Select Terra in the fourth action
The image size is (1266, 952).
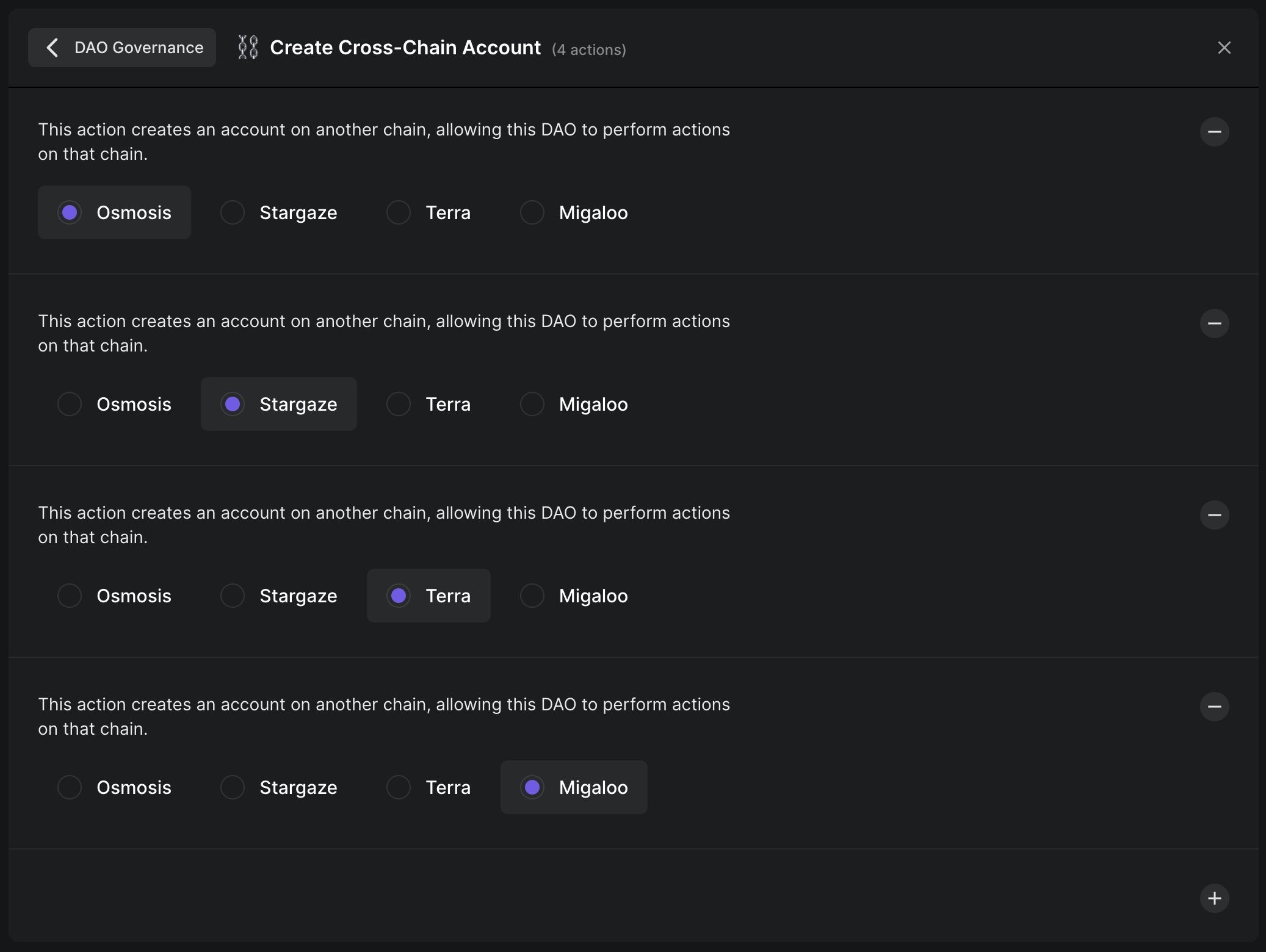pyautogui.click(x=429, y=788)
